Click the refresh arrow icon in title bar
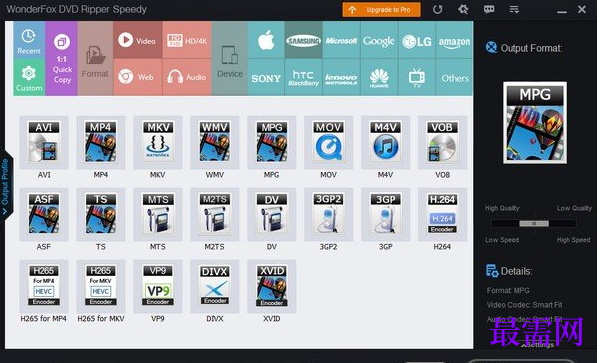602x363 pixels. pos(438,10)
